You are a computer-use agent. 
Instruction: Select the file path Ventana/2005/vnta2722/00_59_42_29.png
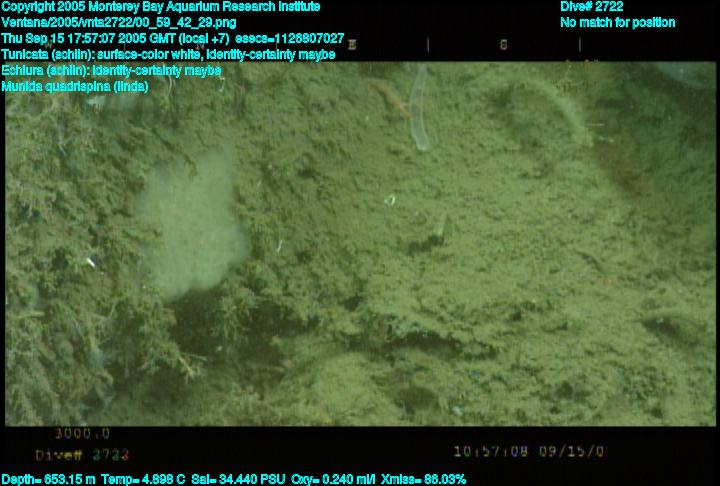pyautogui.click(x=119, y=23)
